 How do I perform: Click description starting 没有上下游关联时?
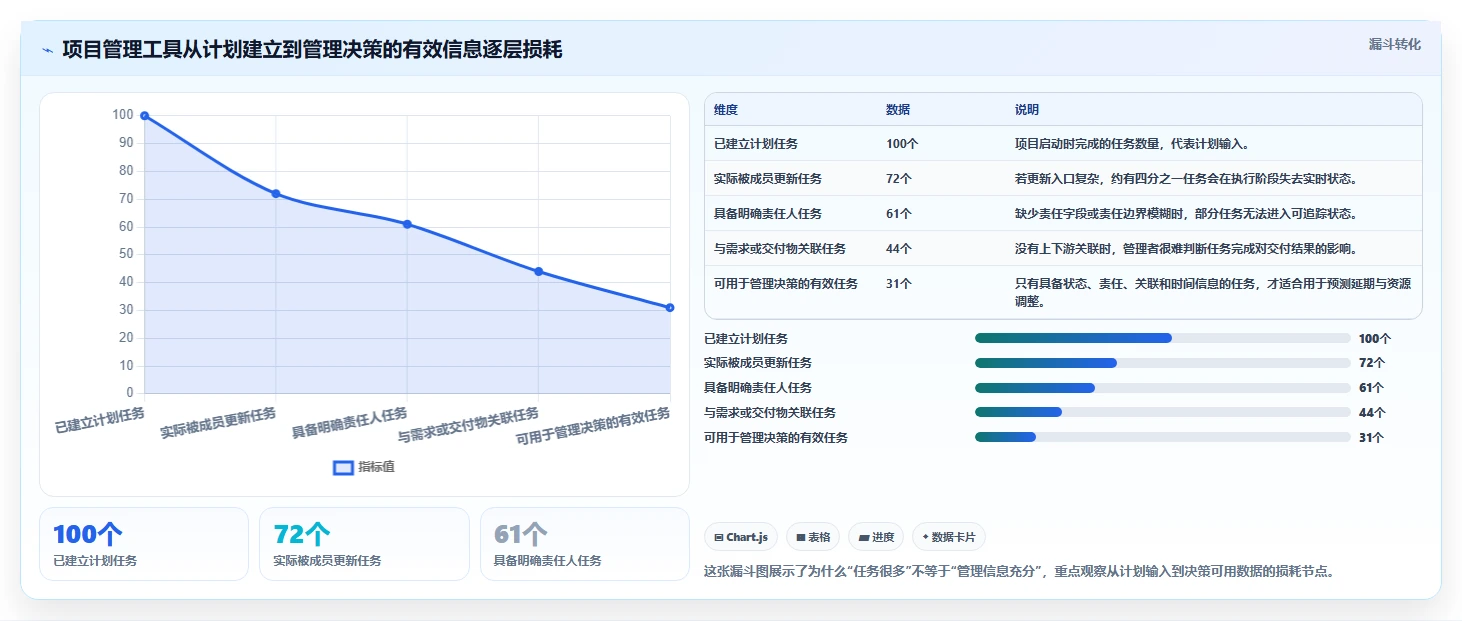[1185, 249]
